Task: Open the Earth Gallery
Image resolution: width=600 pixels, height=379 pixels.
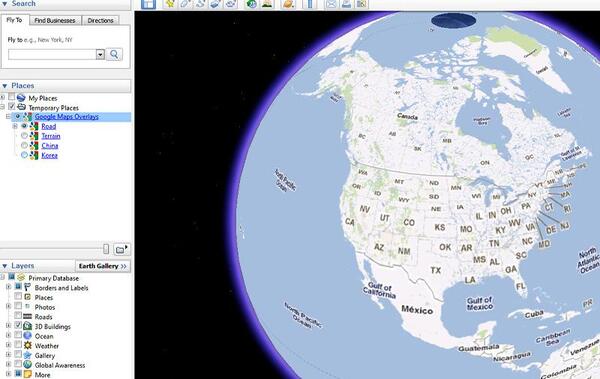Action: click(103, 266)
